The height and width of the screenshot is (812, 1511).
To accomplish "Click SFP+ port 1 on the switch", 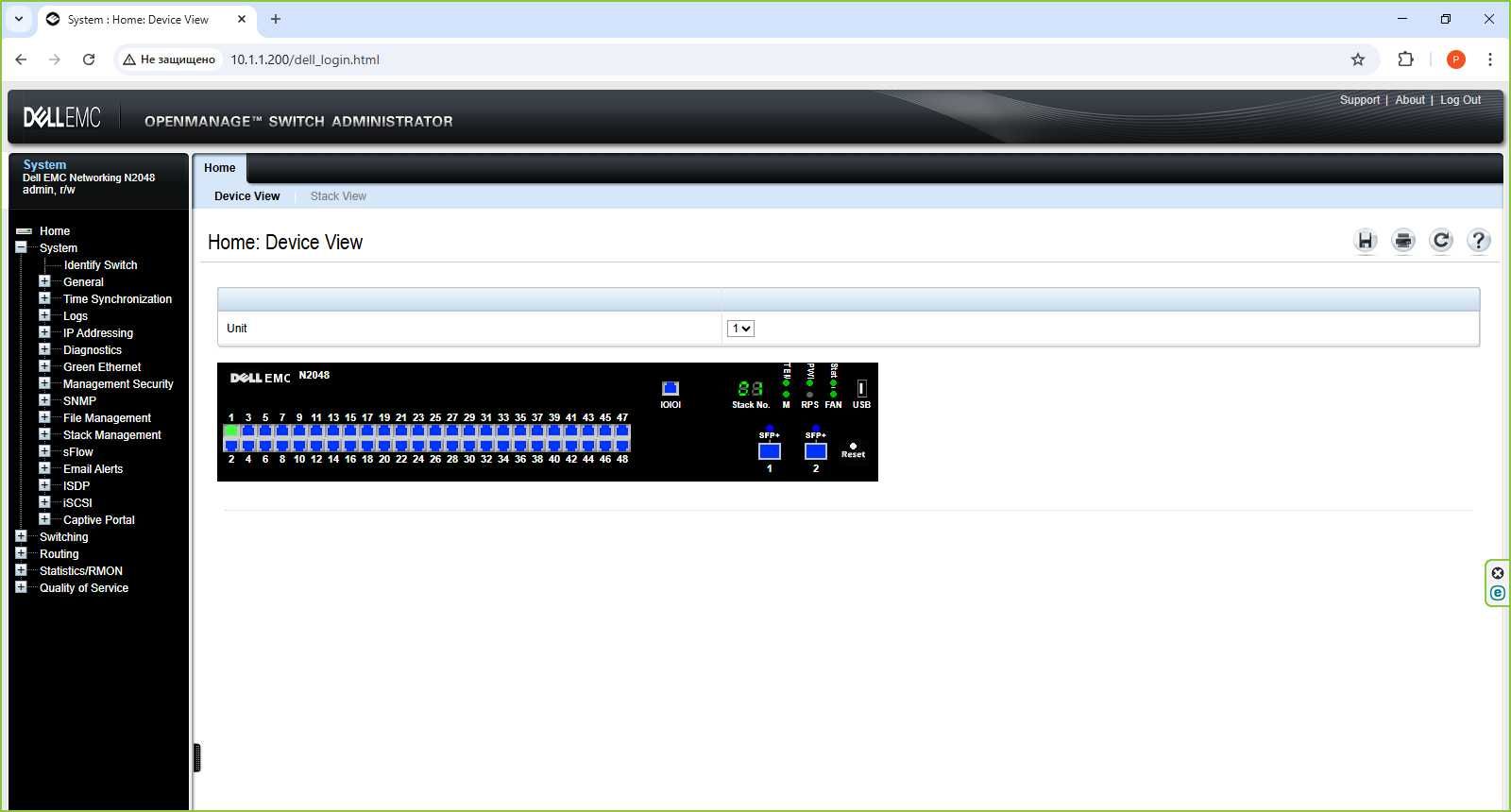I will click(x=770, y=451).
